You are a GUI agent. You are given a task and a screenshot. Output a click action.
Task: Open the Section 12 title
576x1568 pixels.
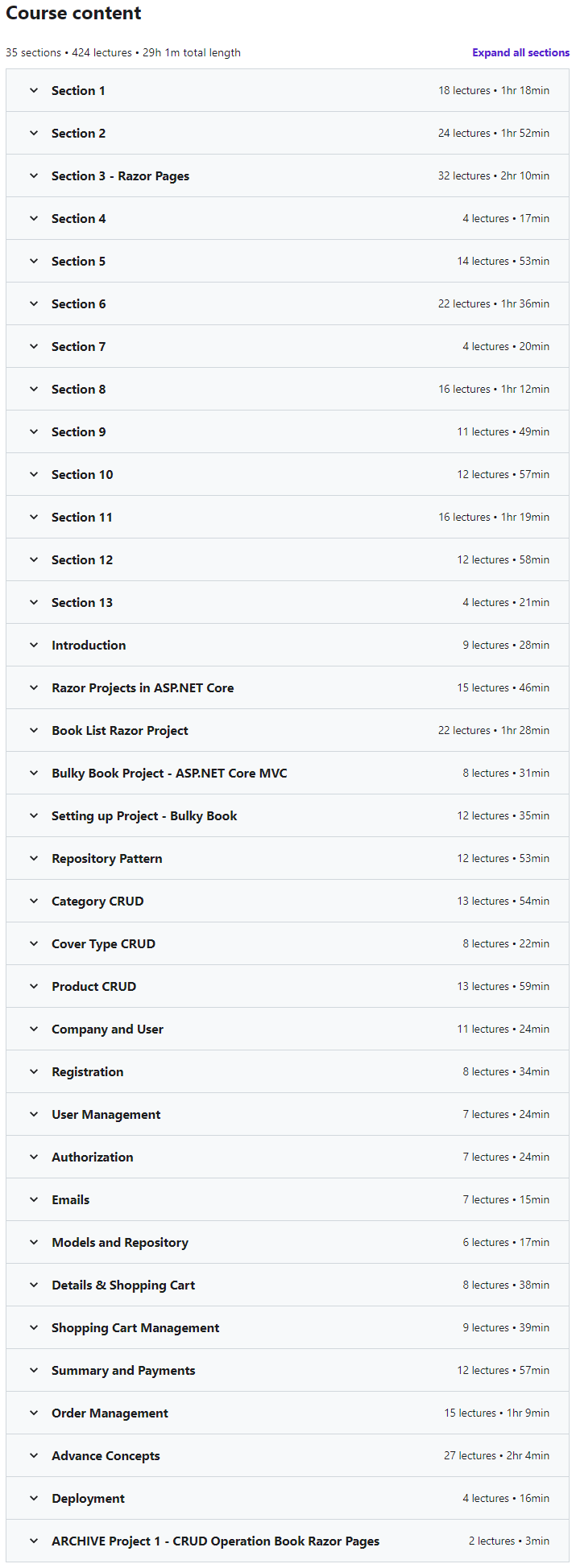click(x=82, y=560)
